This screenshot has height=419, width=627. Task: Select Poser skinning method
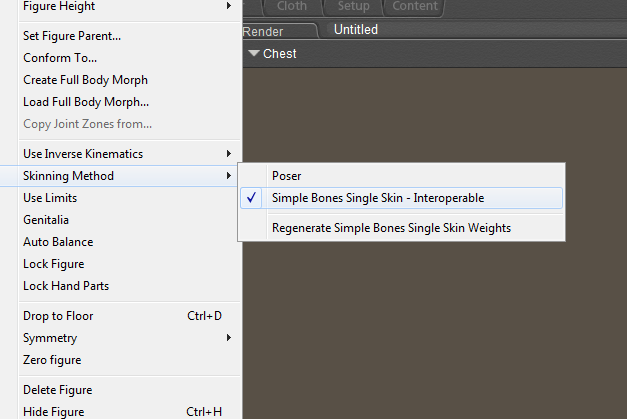[287, 176]
